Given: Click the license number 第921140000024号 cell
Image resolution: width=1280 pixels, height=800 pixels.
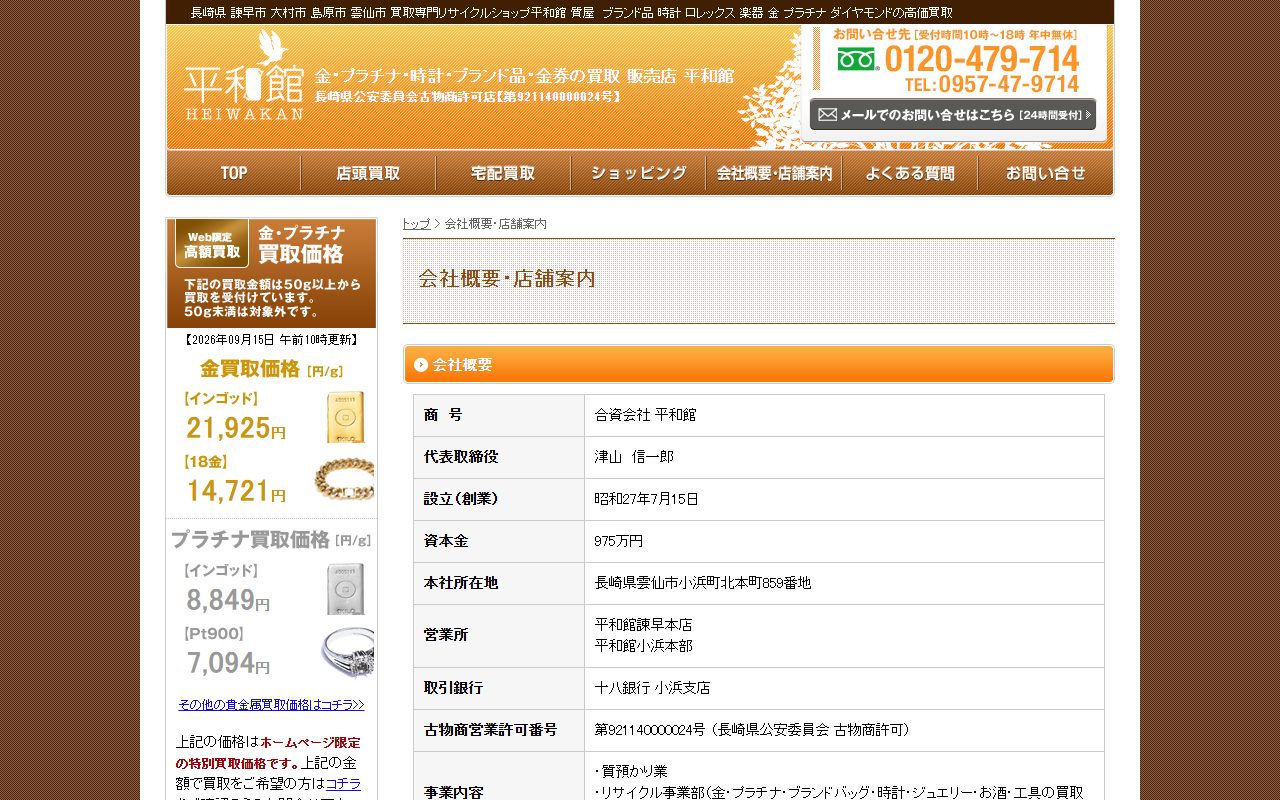Looking at the screenshot, I should pyautogui.click(x=844, y=730).
